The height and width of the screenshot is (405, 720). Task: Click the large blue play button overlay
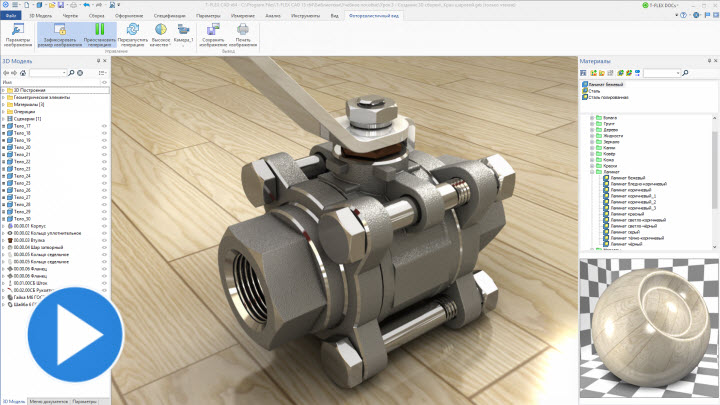coord(75,334)
